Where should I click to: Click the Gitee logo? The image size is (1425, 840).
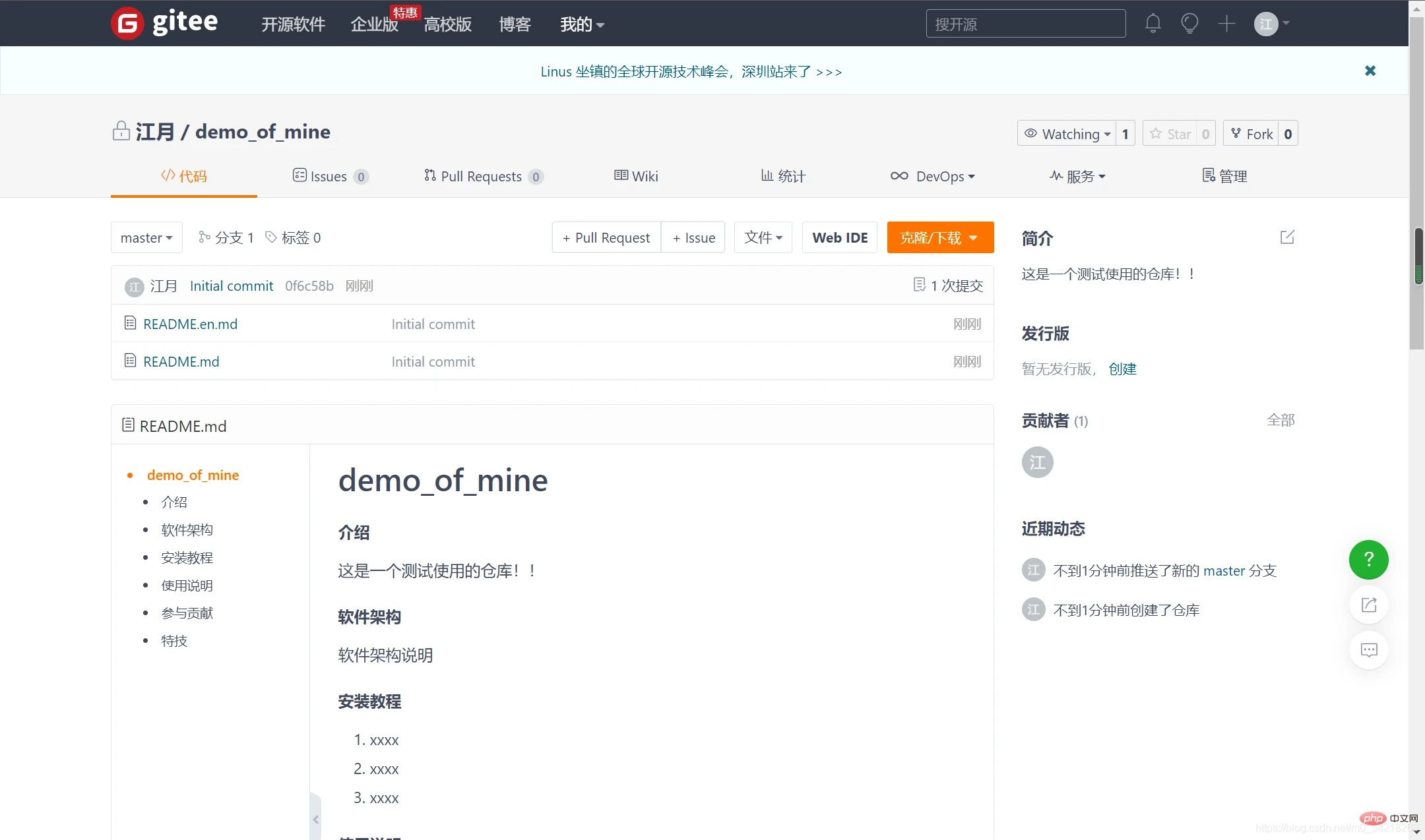pyautogui.click(x=165, y=23)
